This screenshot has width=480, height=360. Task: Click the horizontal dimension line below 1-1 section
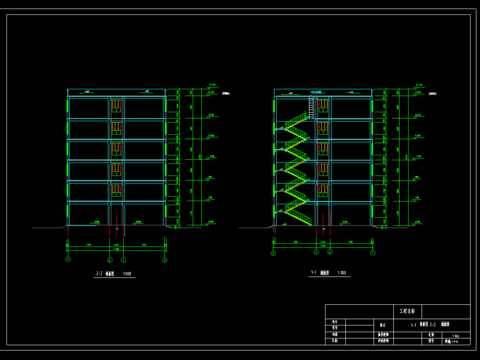(x=323, y=243)
